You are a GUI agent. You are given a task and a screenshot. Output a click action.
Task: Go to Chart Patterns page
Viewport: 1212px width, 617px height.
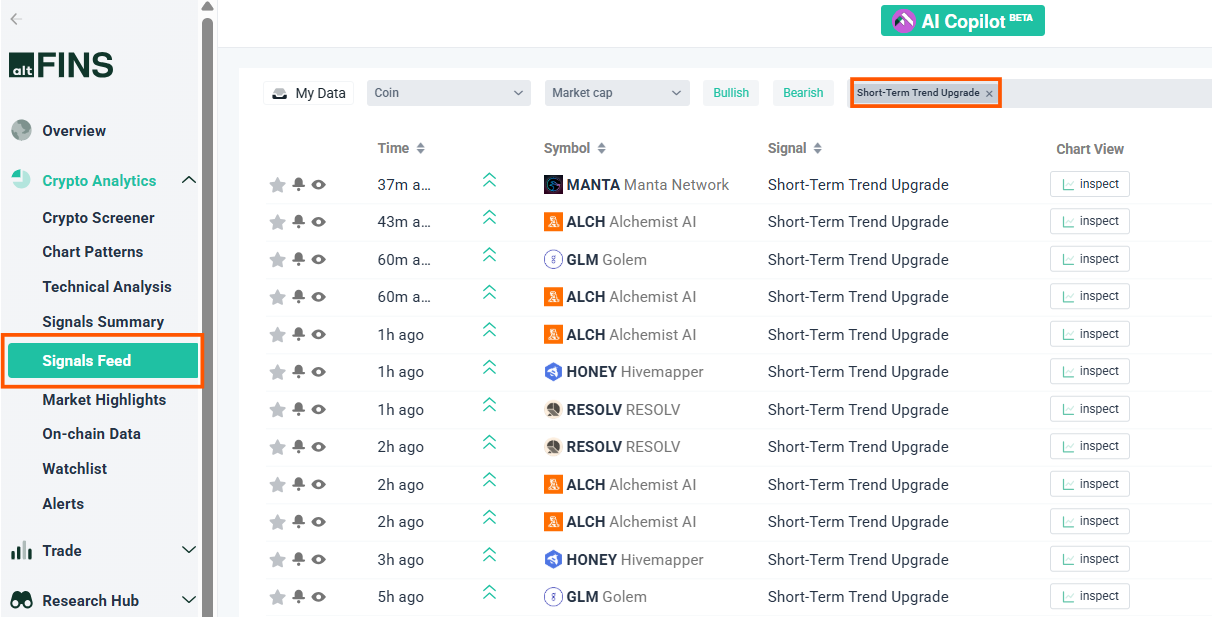click(x=92, y=252)
